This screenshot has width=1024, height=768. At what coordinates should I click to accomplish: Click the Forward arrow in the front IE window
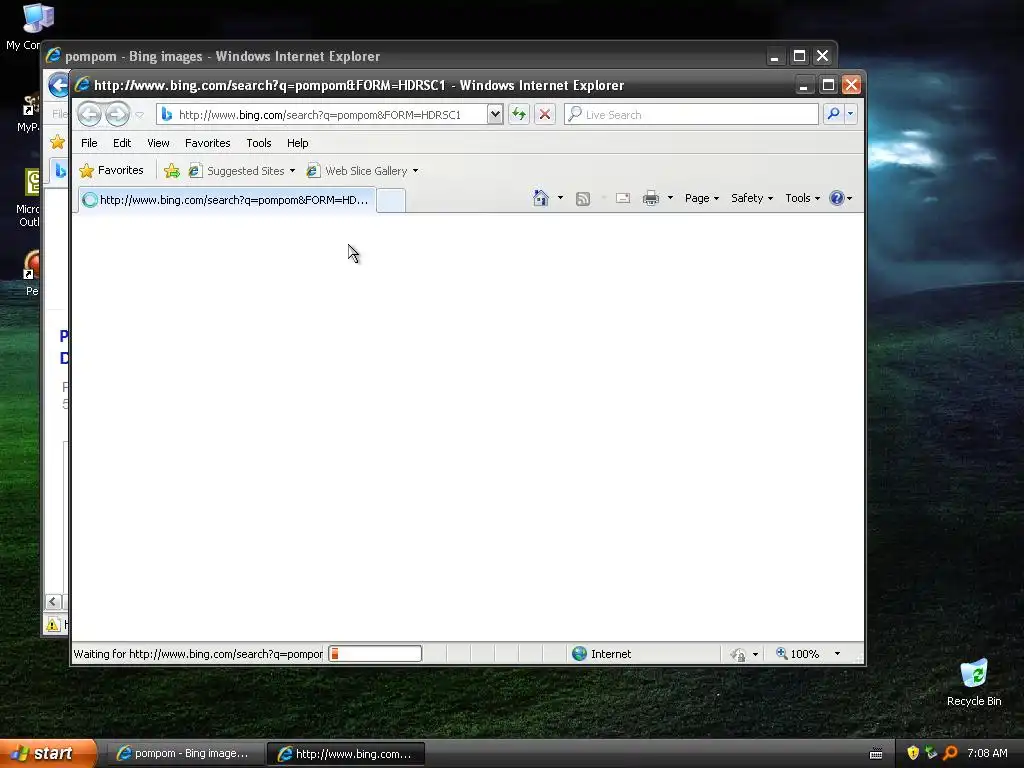pyautogui.click(x=118, y=114)
